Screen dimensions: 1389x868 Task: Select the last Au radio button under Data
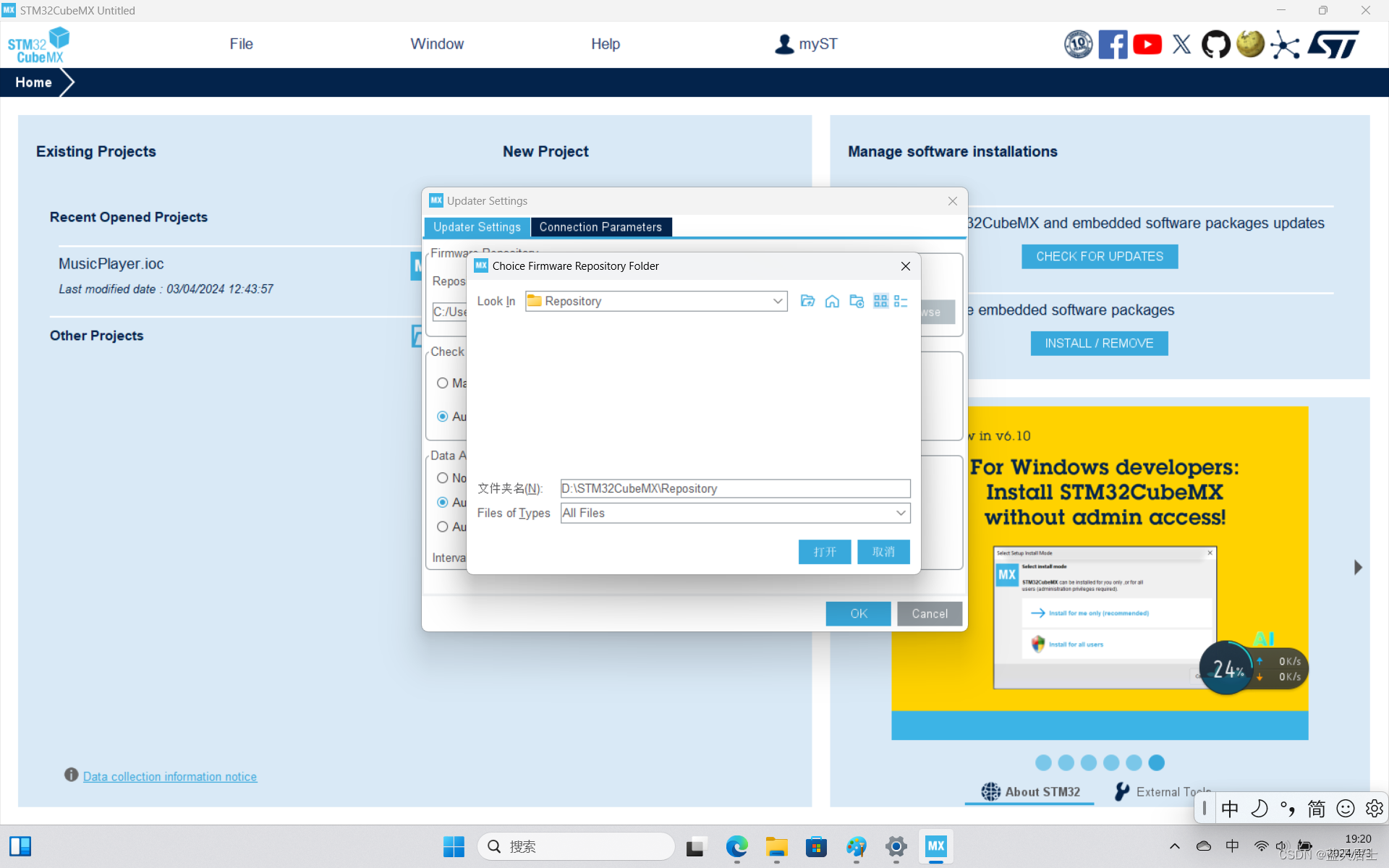[x=443, y=527]
